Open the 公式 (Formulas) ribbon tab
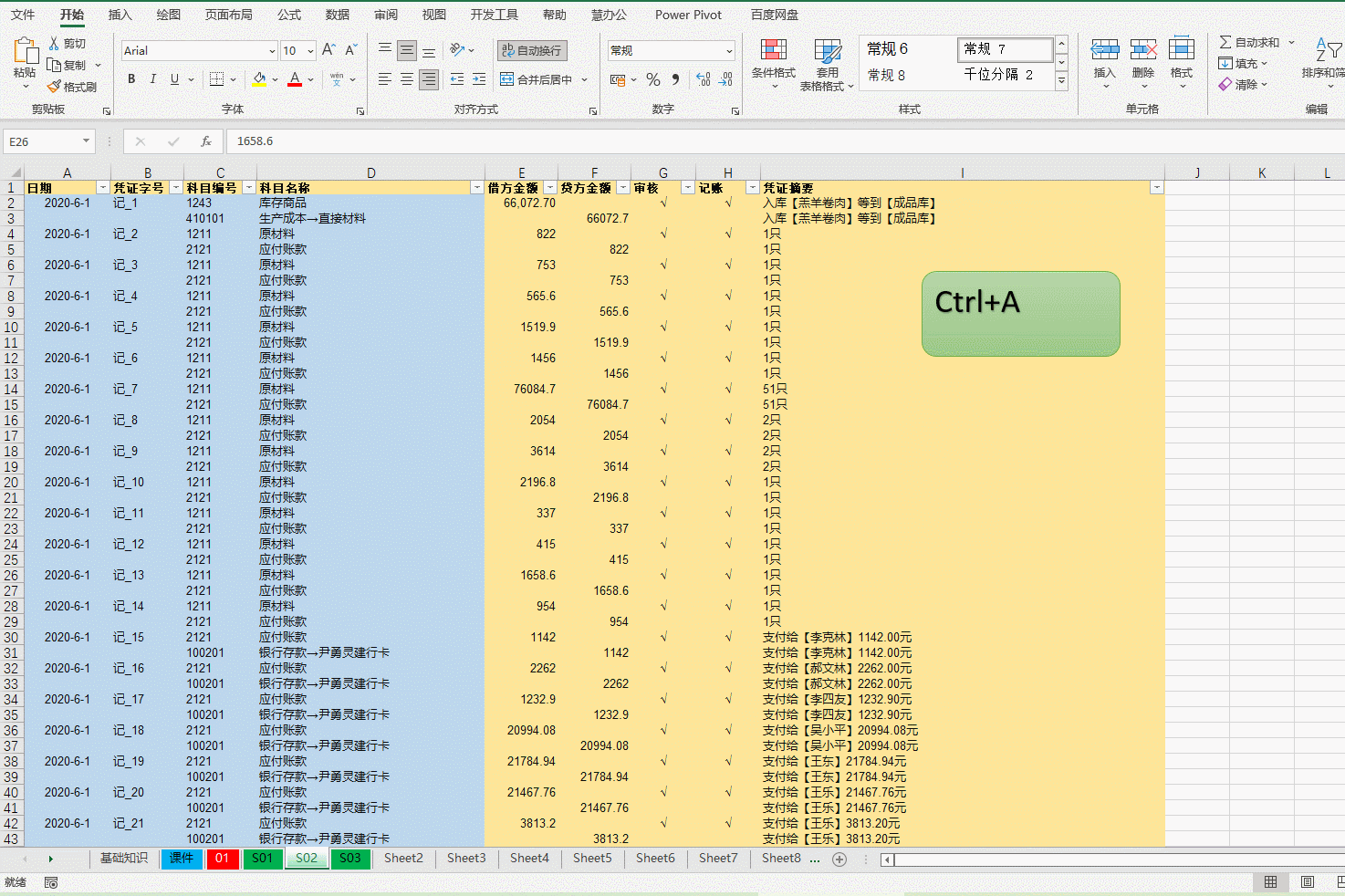 click(289, 15)
